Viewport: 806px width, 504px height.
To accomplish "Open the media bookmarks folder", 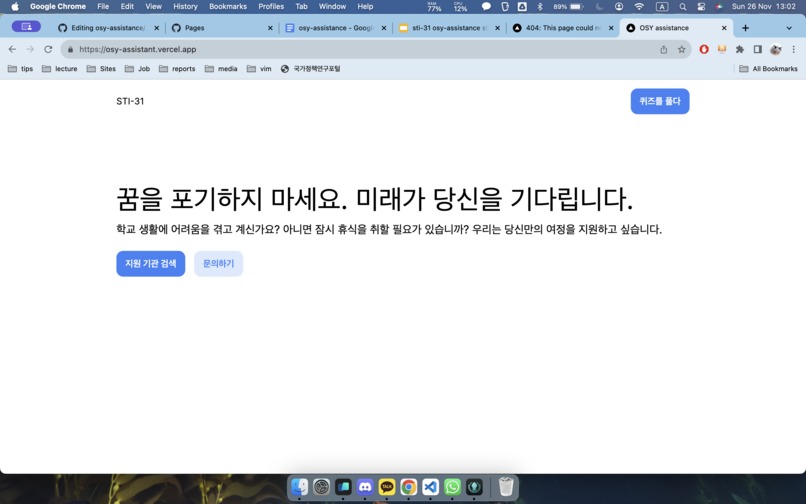I will [221, 68].
